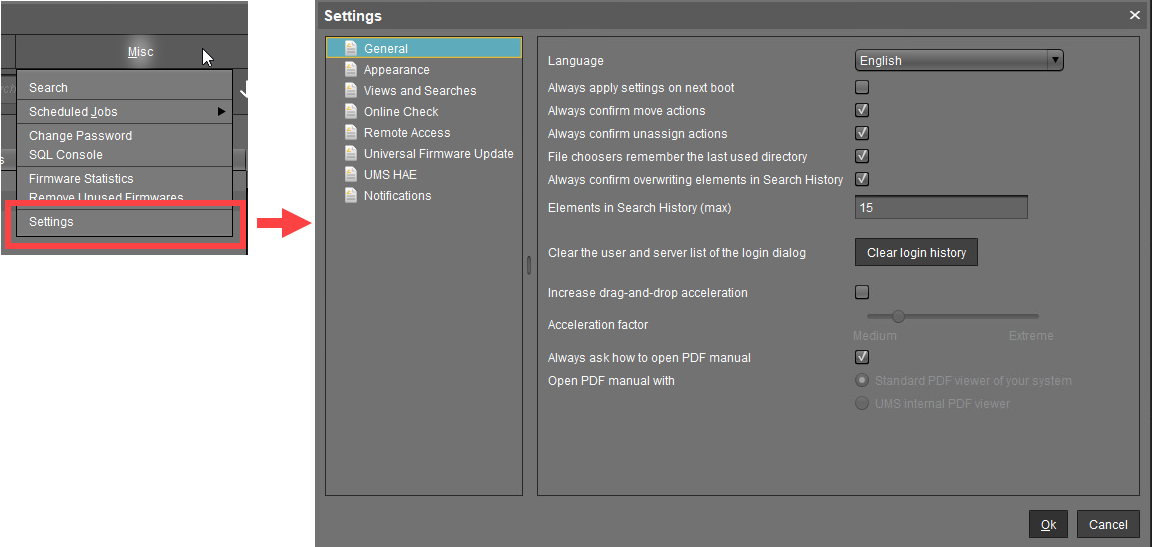The width and height of the screenshot is (1152, 547).
Task: Click the Views and Searches page icon
Action: tap(351, 90)
